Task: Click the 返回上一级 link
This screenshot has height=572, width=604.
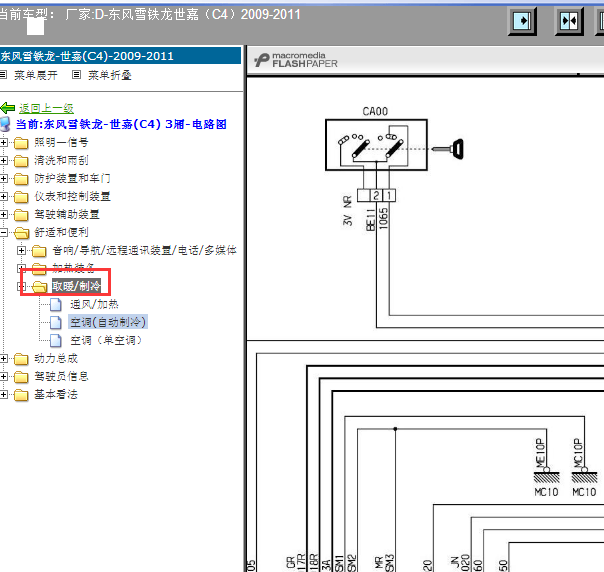Action: 46,108
